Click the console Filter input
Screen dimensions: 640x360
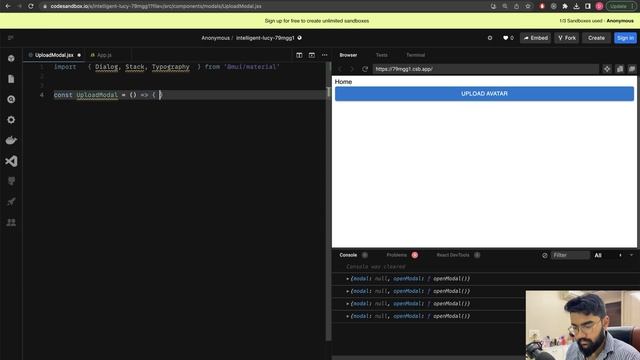coord(570,256)
